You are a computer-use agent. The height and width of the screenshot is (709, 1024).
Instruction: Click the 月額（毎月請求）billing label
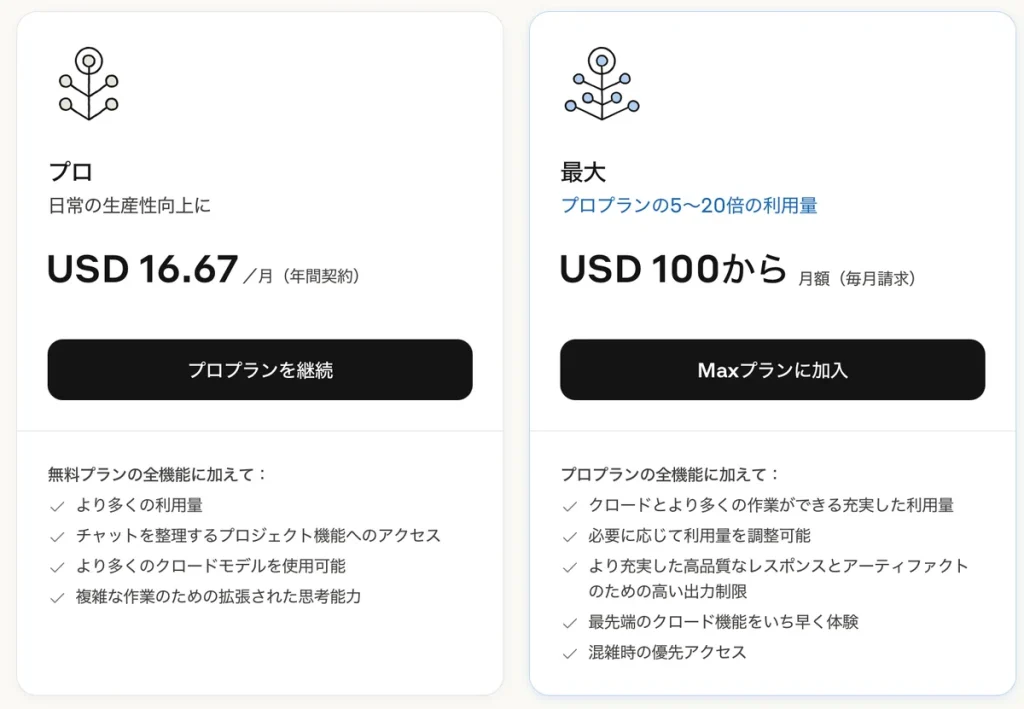click(857, 279)
